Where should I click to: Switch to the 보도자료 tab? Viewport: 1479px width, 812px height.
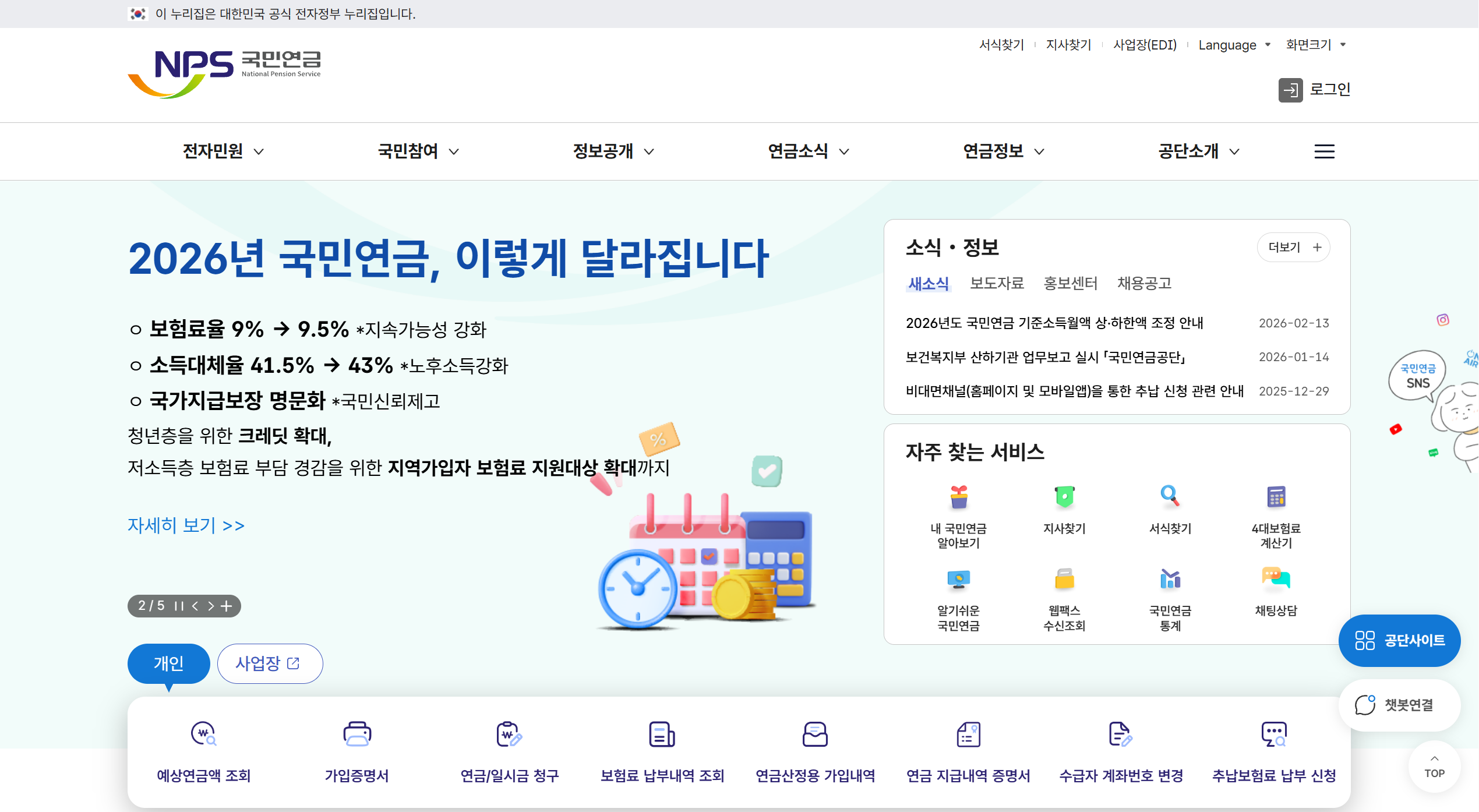tap(996, 284)
